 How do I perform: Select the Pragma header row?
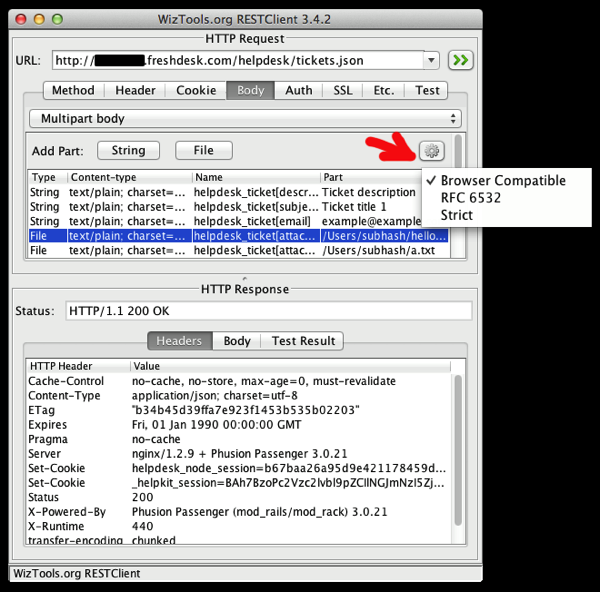239,439
